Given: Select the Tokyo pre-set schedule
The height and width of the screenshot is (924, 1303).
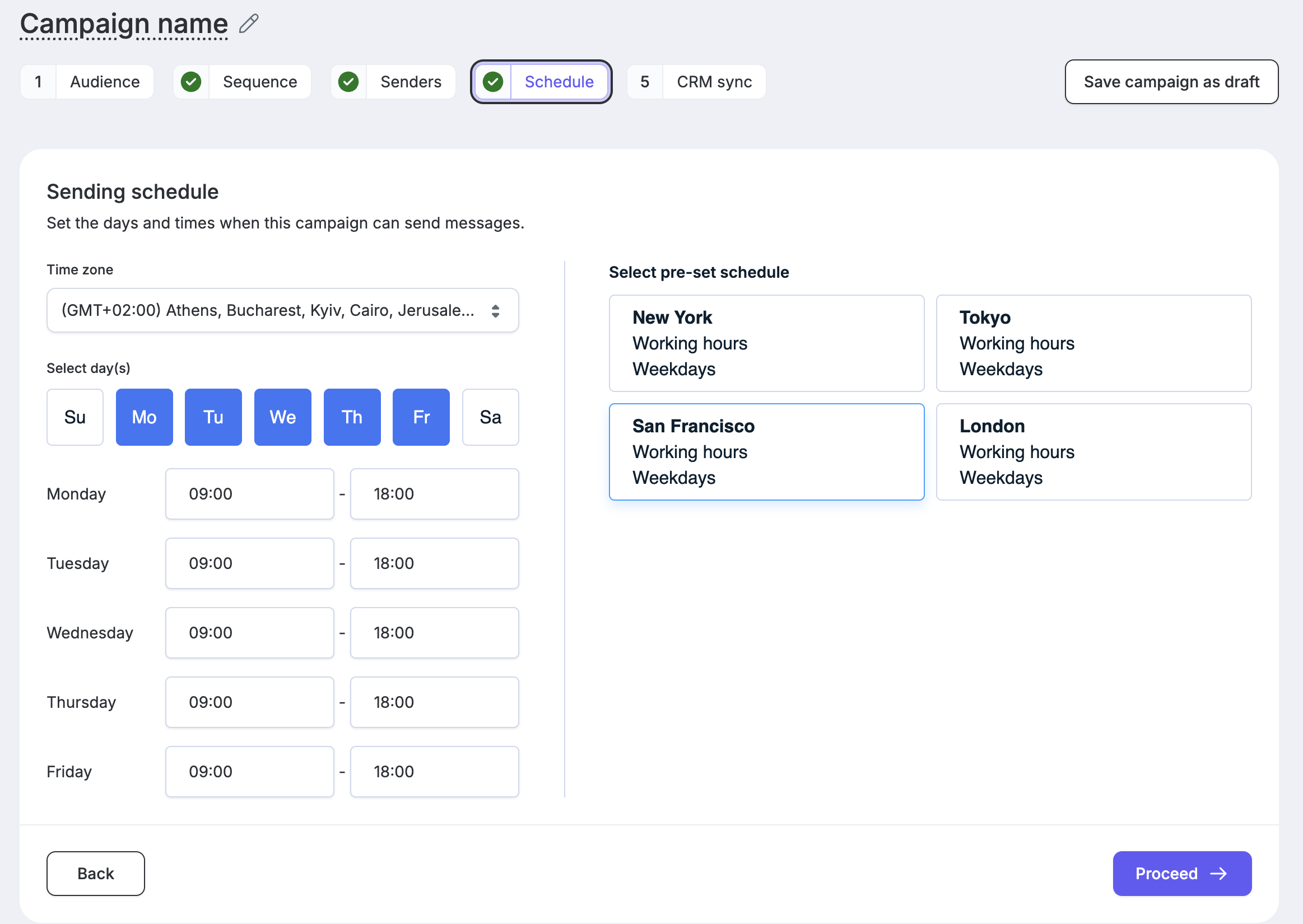Looking at the screenshot, I should pos(1093,343).
